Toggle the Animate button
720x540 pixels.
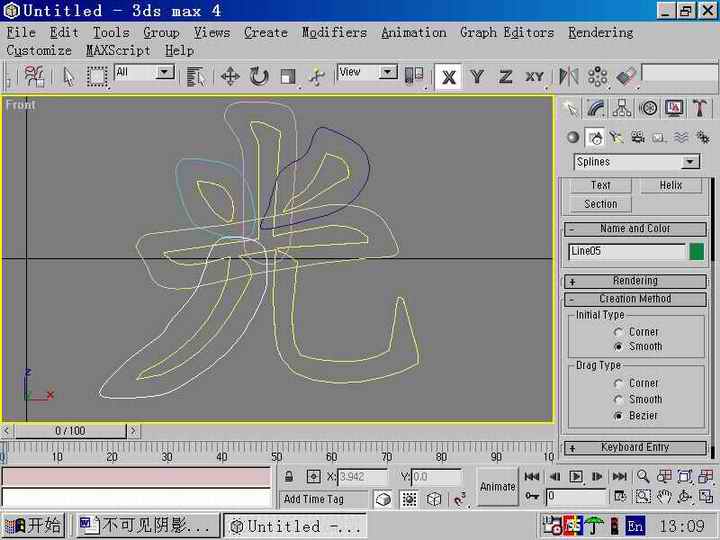(497, 487)
